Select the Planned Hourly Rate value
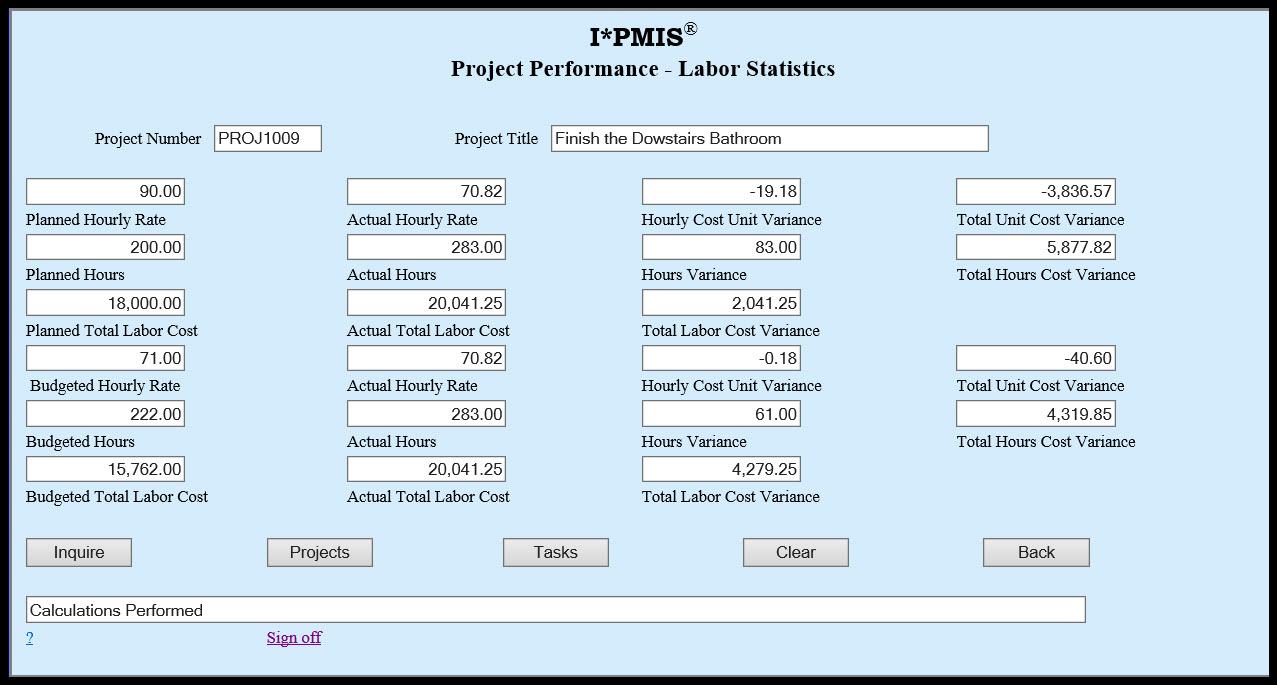1277x685 pixels. [x=105, y=191]
